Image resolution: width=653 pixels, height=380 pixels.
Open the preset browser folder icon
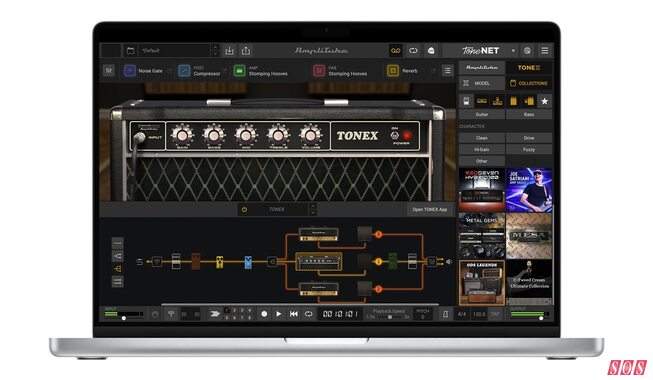tap(130, 50)
